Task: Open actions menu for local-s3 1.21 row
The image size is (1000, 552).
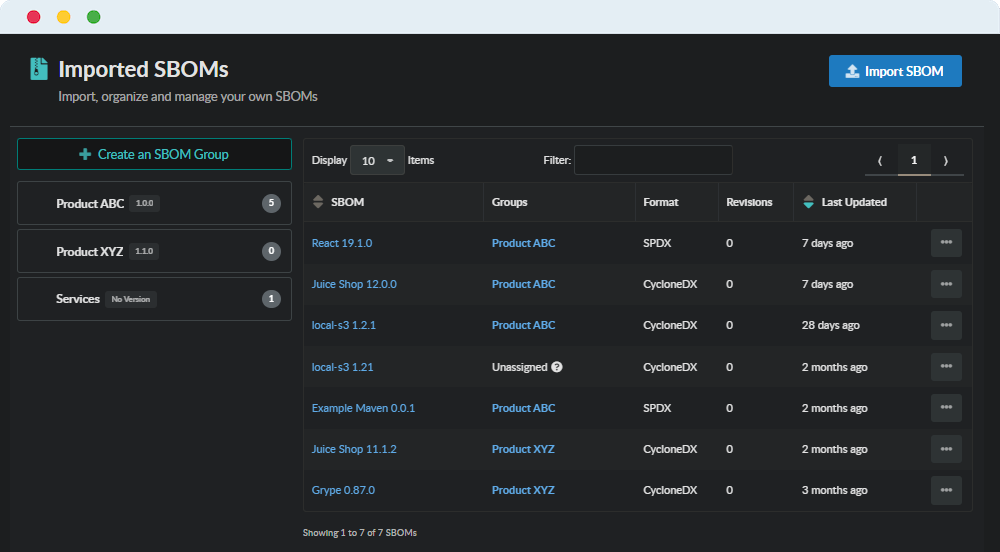Action: click(x=946, y=367)
